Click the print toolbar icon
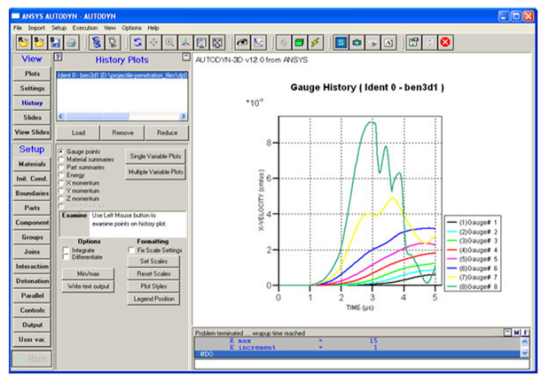Image resolution: width=550 pixels, height=382 pixels. 71,42
